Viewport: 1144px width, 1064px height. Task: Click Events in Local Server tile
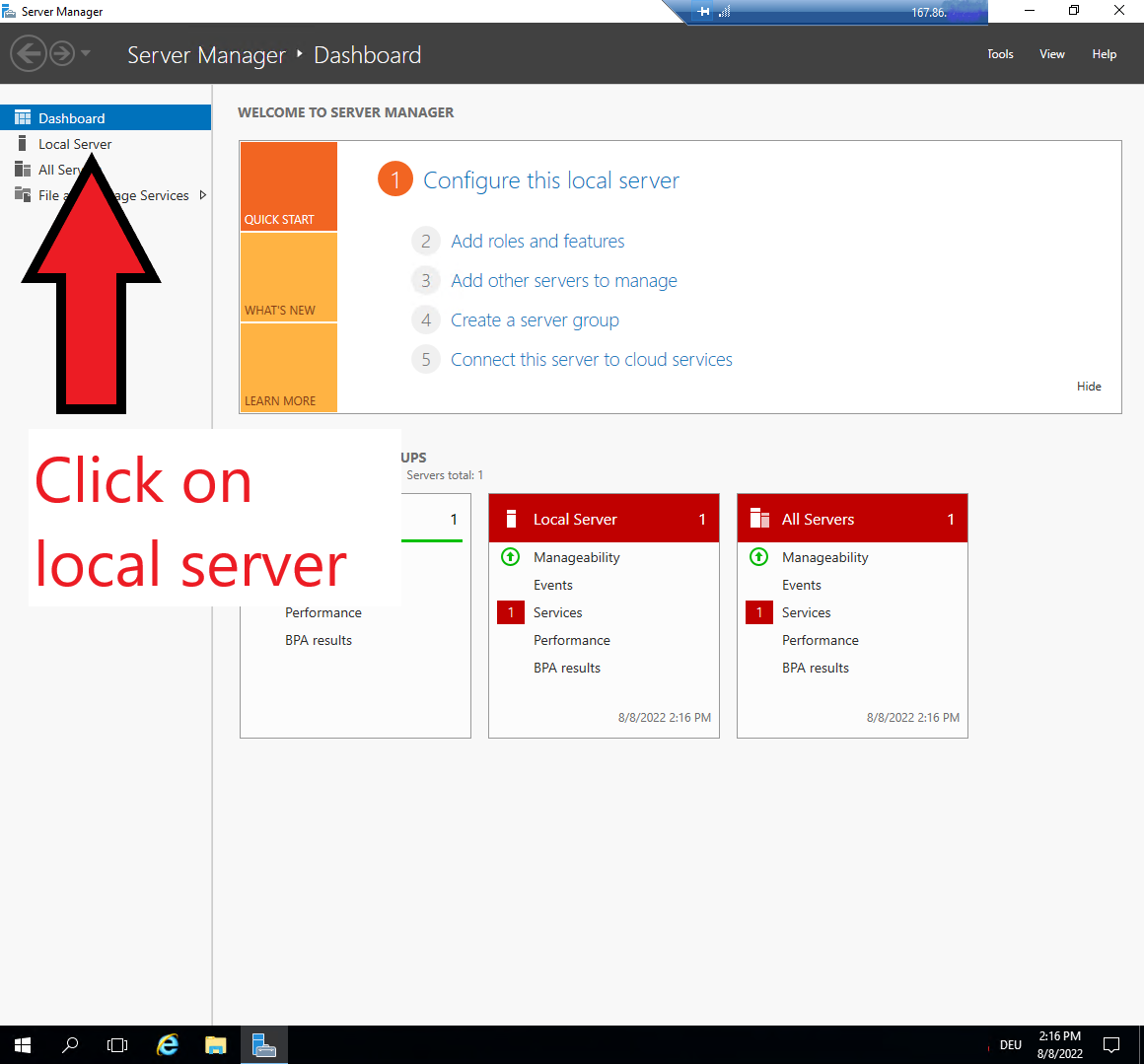point(553,585)
